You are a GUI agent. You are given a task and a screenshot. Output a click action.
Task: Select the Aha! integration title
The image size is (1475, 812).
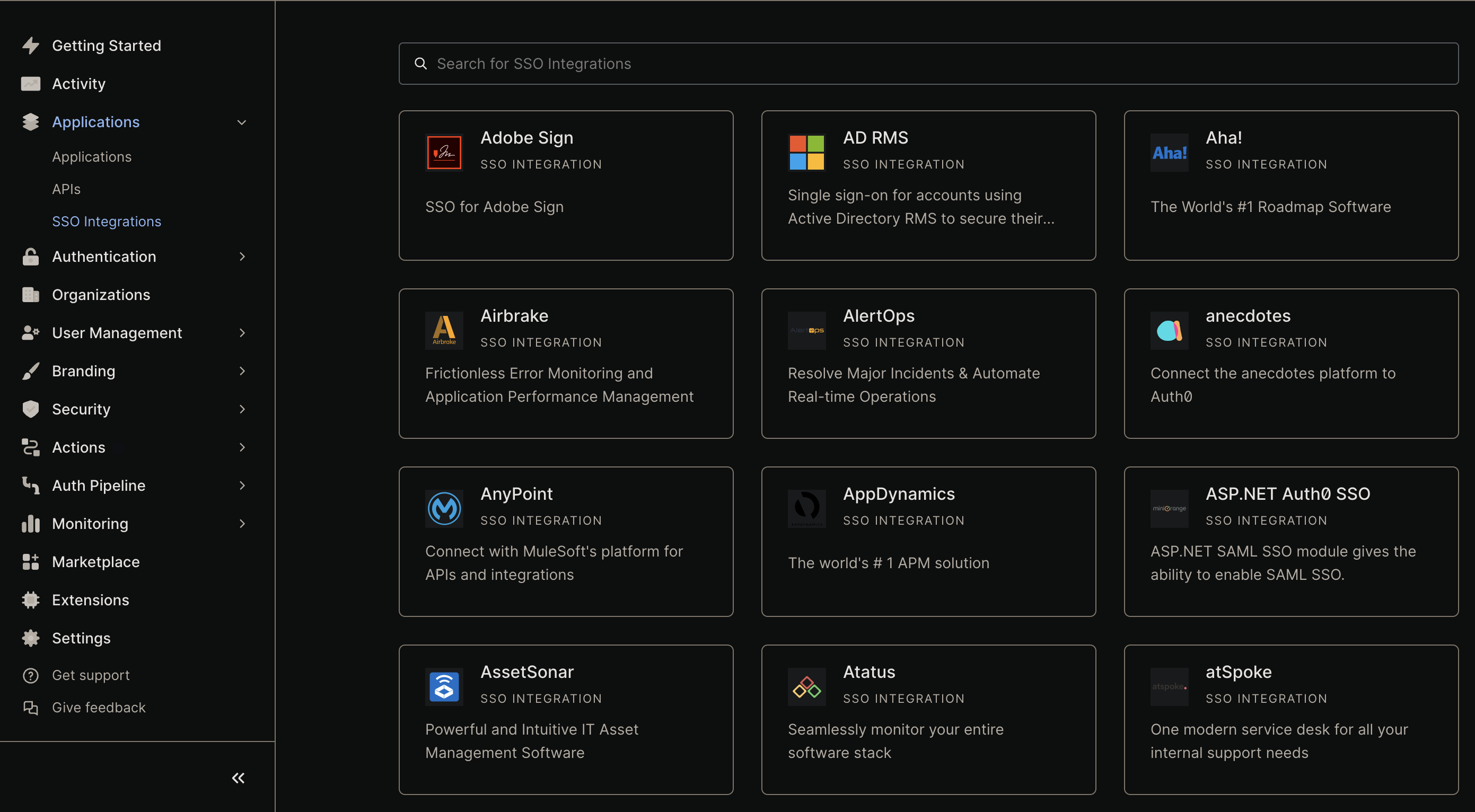(x=1224, y=137)
